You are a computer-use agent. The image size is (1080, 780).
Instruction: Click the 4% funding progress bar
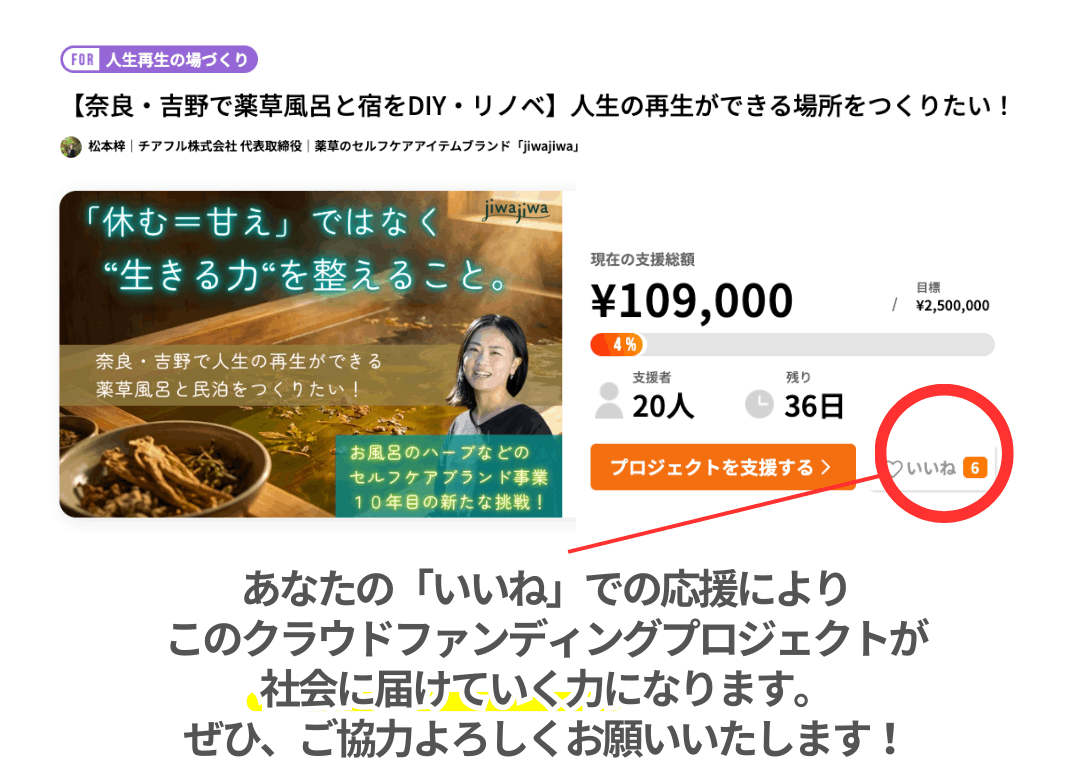pos(792,345)
